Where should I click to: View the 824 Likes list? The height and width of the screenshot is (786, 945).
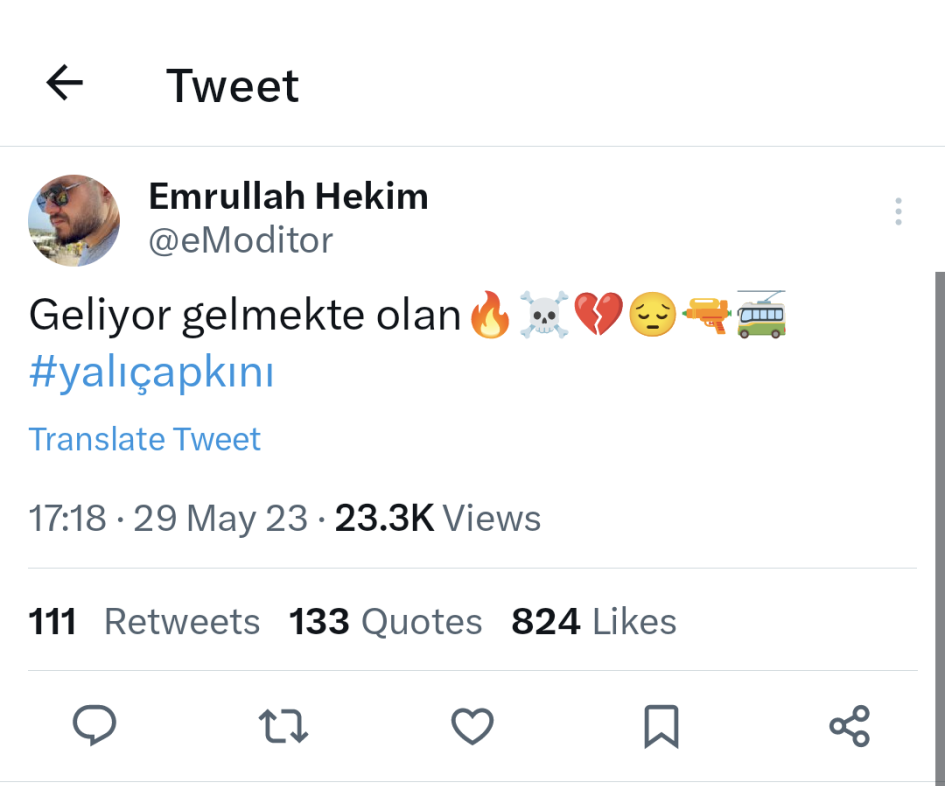594,622
